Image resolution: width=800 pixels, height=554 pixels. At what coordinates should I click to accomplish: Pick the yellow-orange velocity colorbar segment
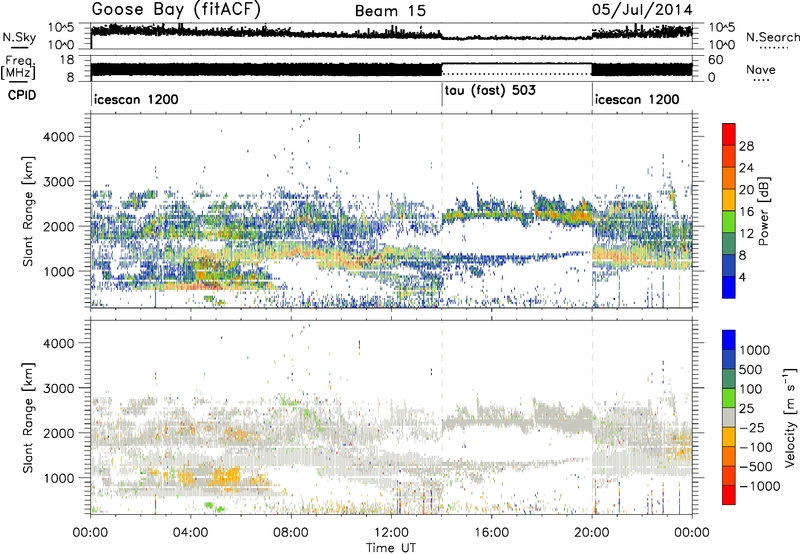click(x=729, y=437)
